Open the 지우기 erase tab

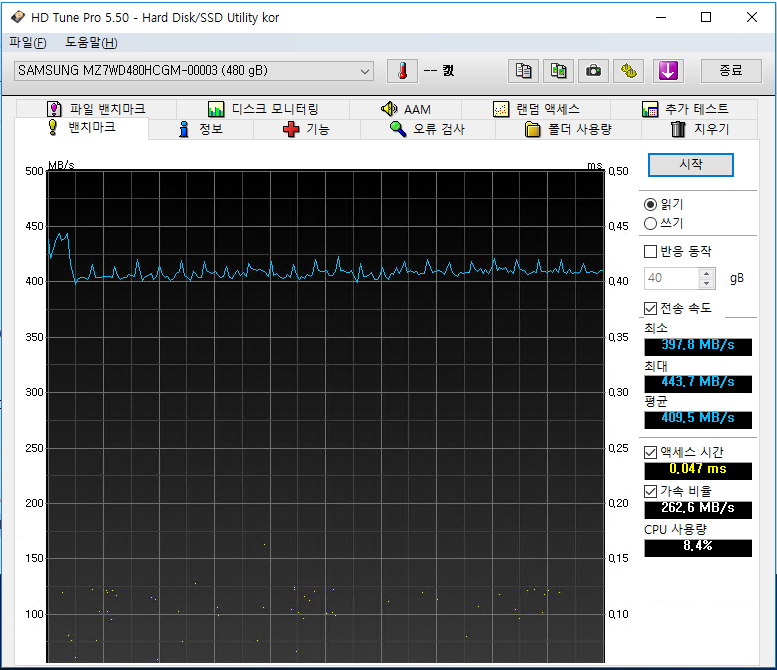(700, 129)
